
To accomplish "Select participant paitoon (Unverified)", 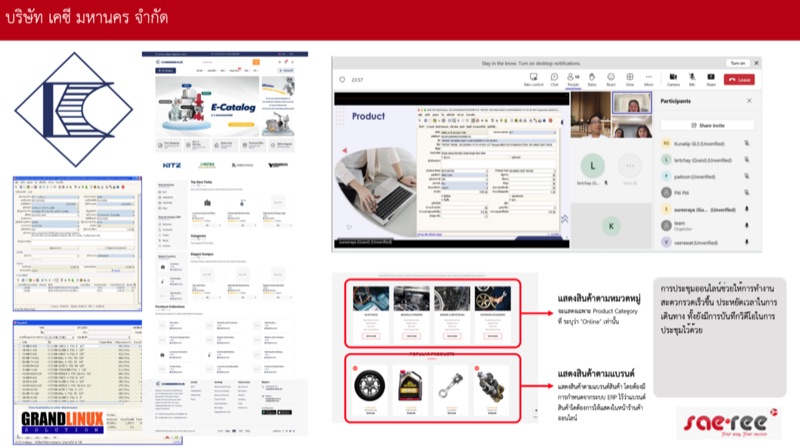I will pyautogui.click(x=706, y=177).
